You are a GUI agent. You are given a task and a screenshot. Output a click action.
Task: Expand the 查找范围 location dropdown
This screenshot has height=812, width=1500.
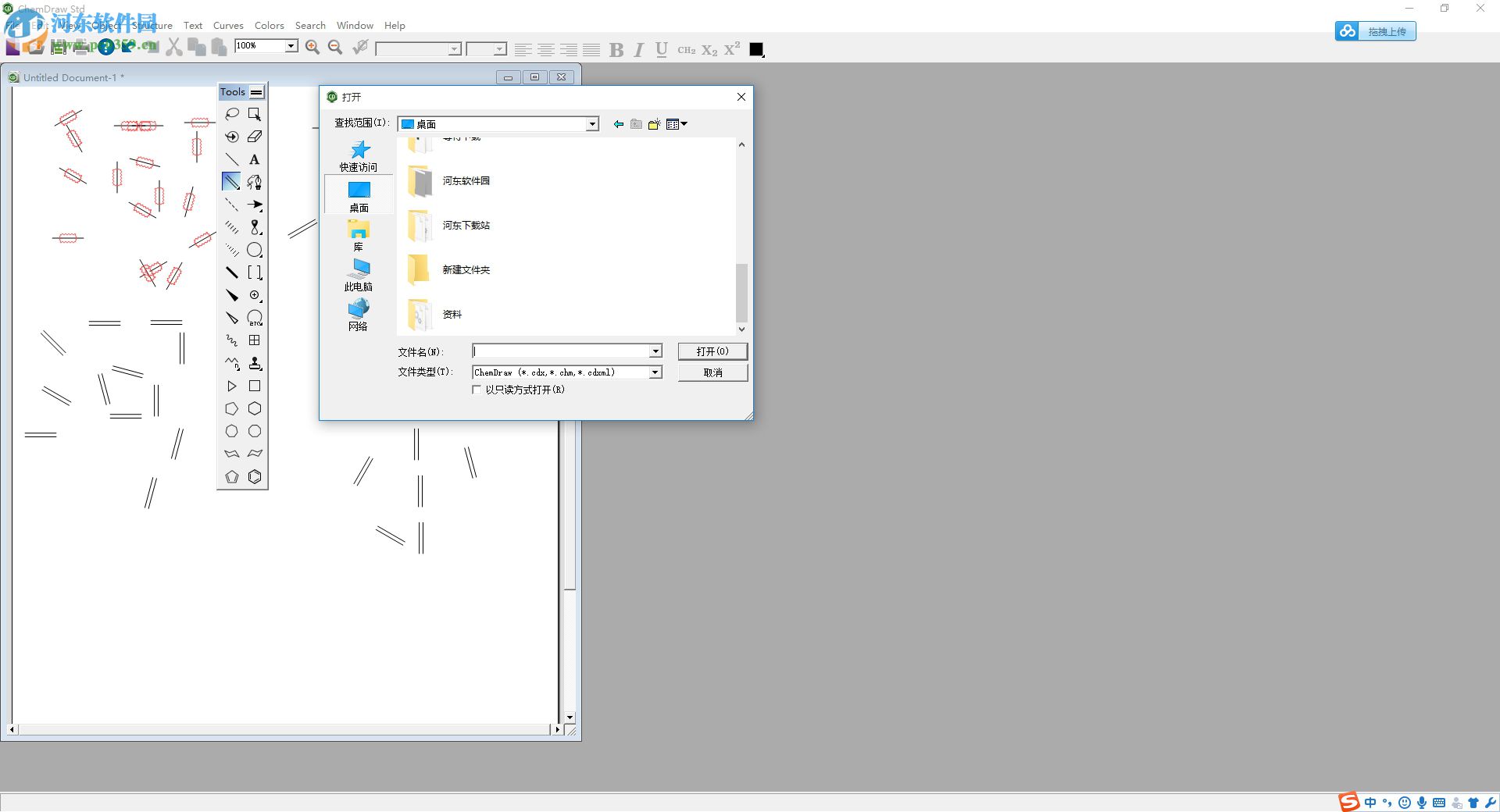tap(592, 124)
